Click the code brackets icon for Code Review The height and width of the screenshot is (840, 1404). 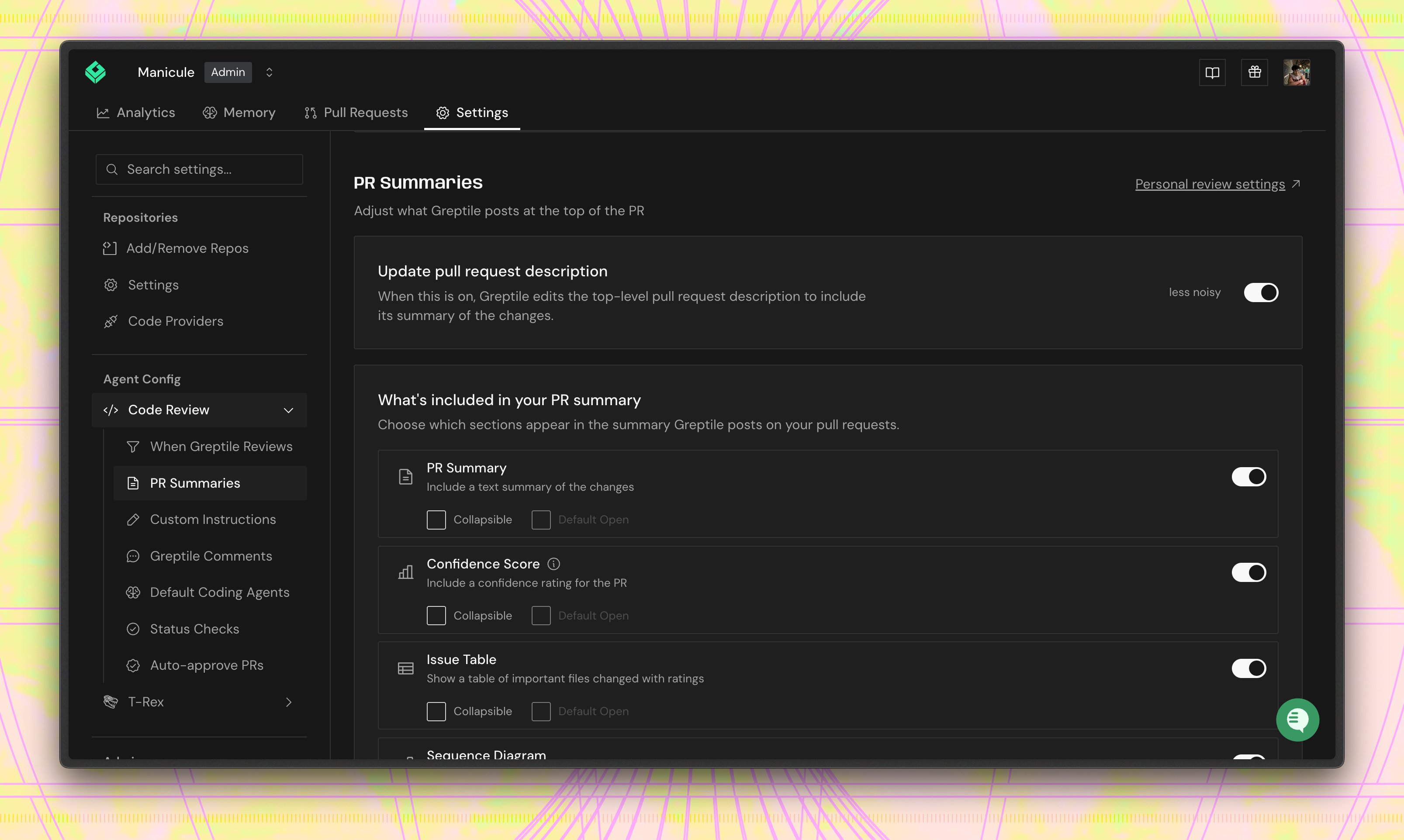(111, 410)
